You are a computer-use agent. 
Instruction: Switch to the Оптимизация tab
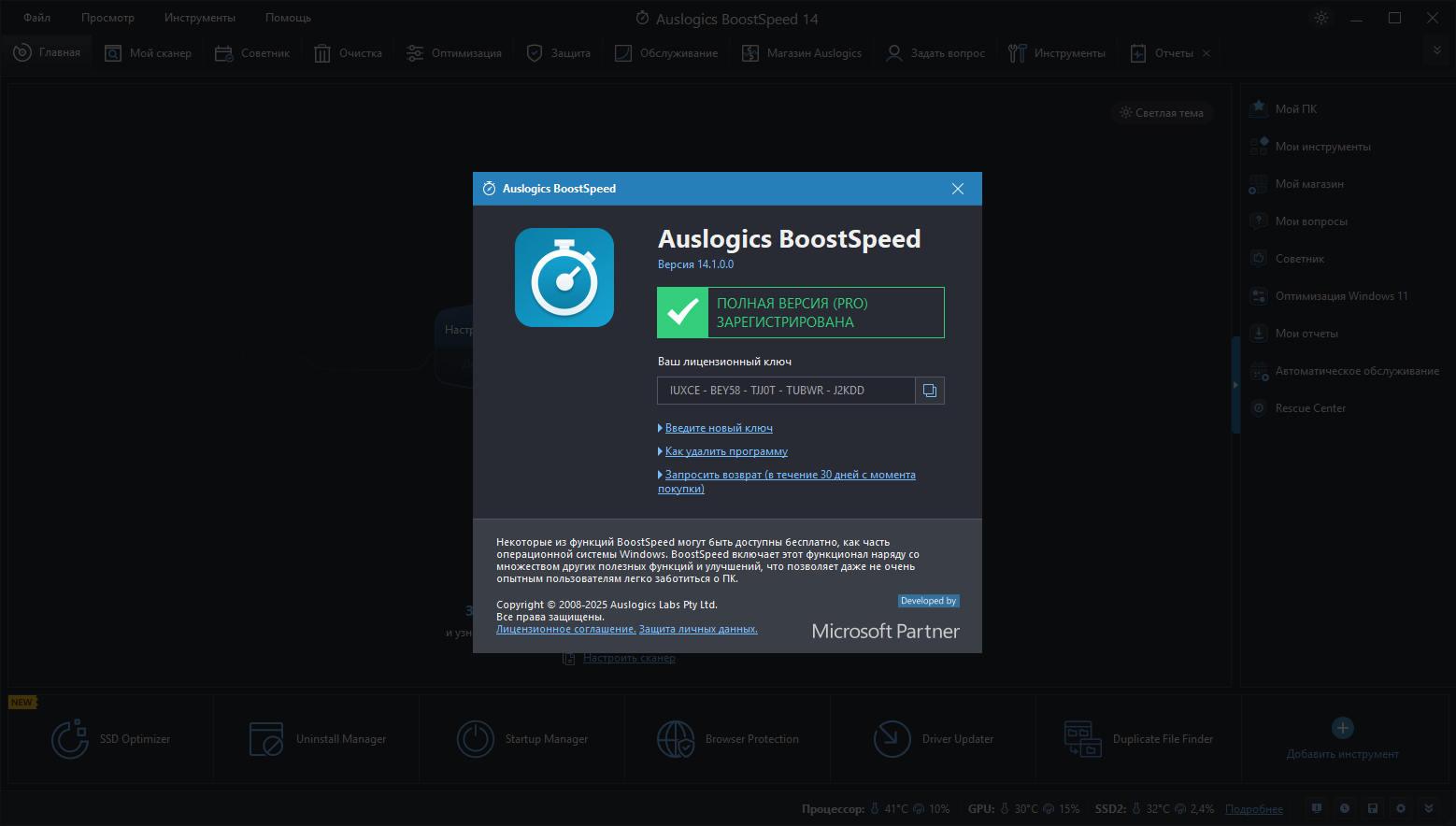click(454, 53)
